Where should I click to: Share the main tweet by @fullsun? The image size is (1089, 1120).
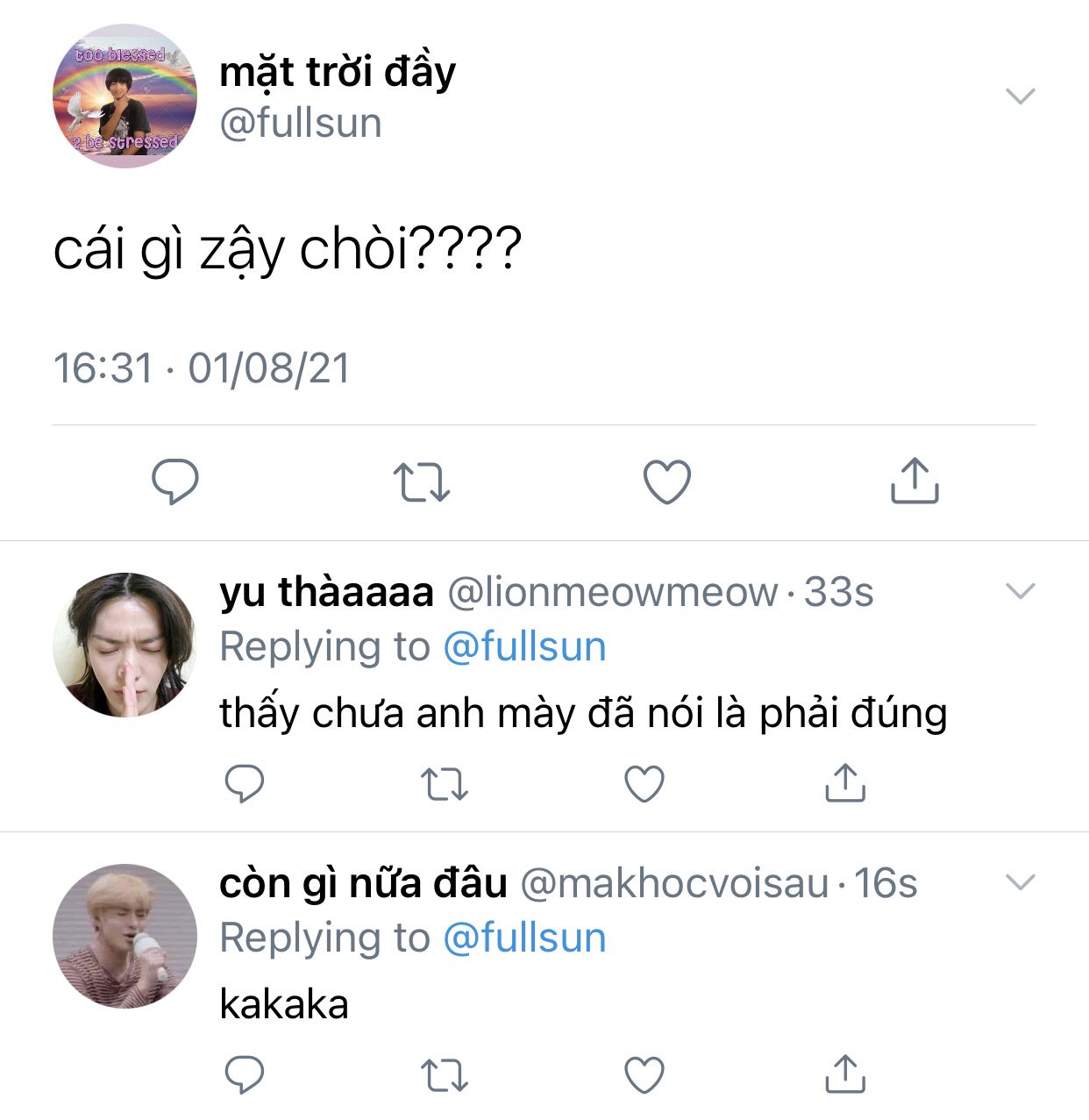pos(915,480)
